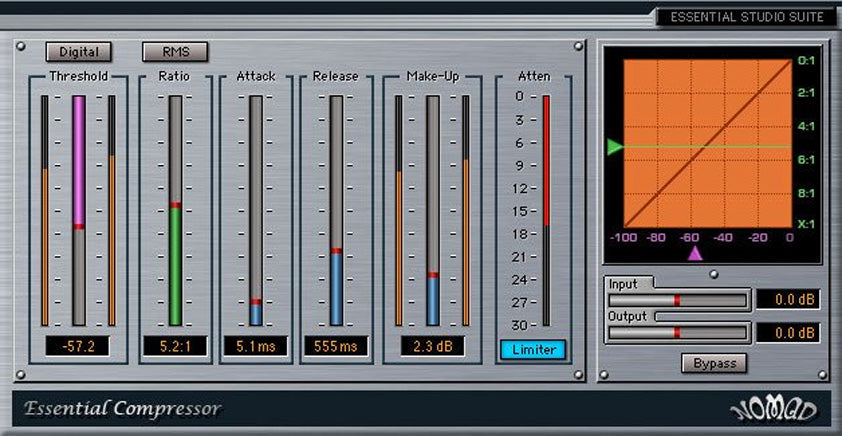Disable the Limiter toggle
842x436 pixels.
coord(533,350)
